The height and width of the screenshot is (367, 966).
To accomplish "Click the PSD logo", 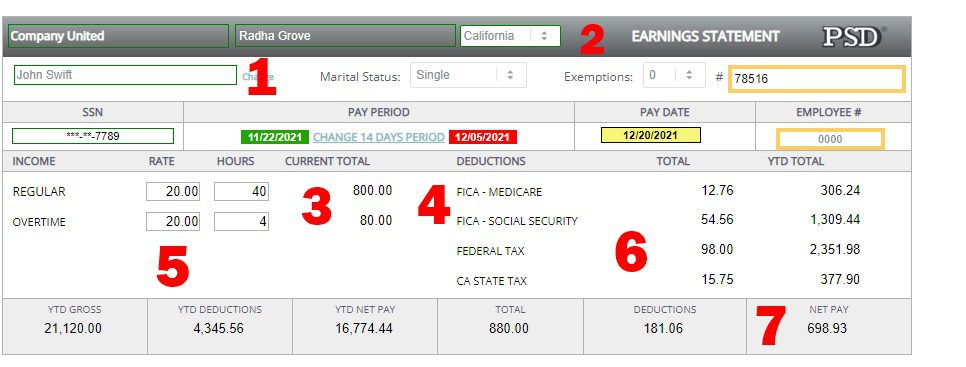I will pos(854,37).
